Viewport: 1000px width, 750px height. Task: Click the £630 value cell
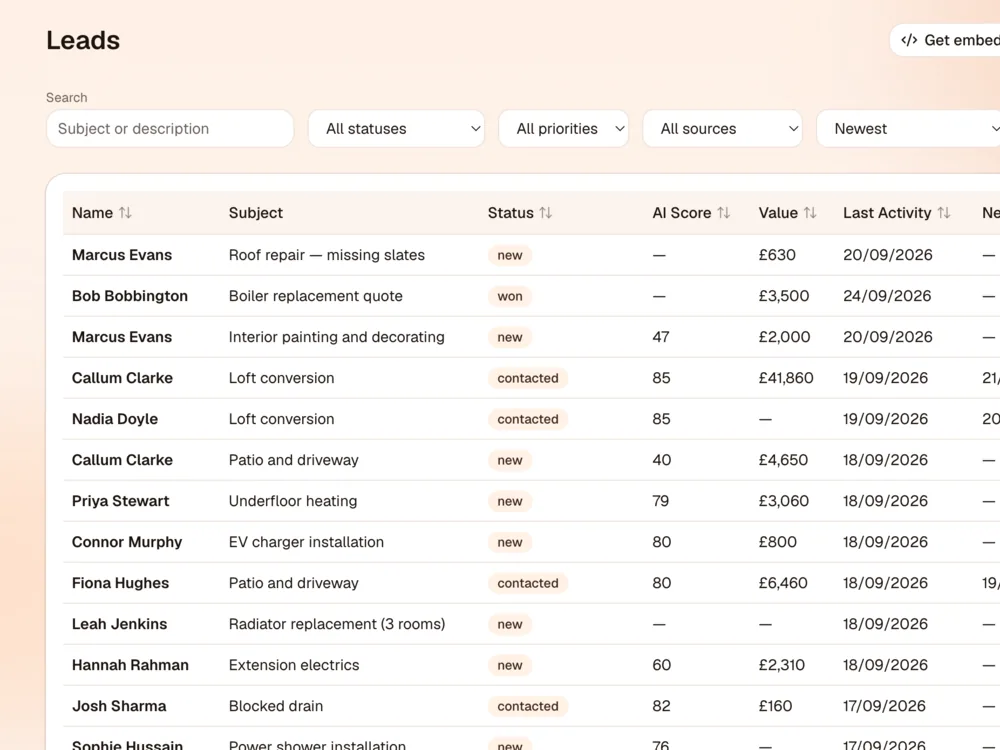777,255
